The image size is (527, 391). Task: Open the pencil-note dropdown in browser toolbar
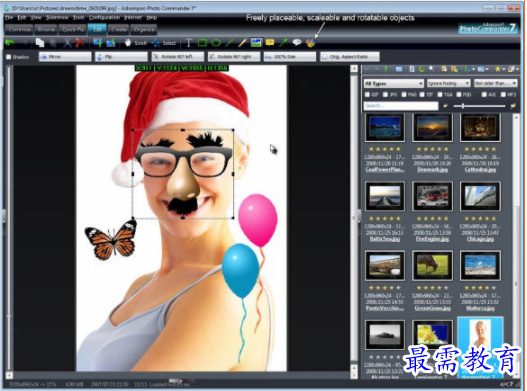[x=512, y=69]
